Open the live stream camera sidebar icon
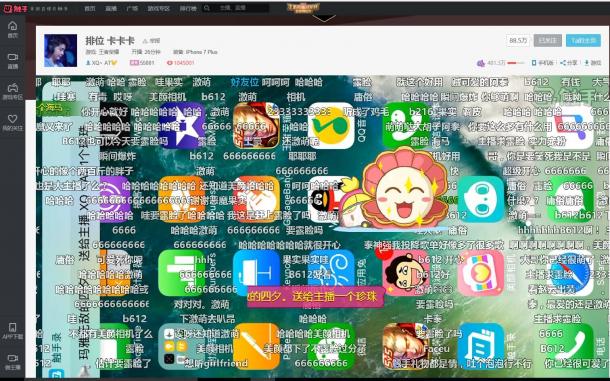Image resolution: width=610 pixels, height=381 pixels. (12, 57)
